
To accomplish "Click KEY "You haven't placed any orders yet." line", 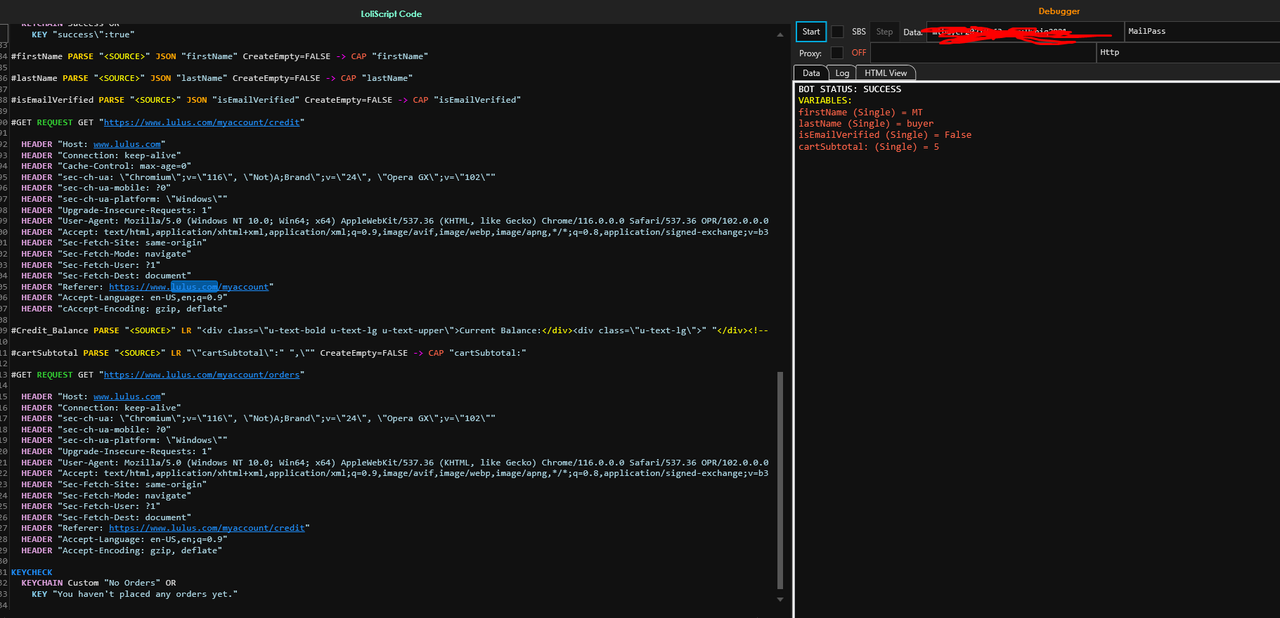I will coord(134,594).
